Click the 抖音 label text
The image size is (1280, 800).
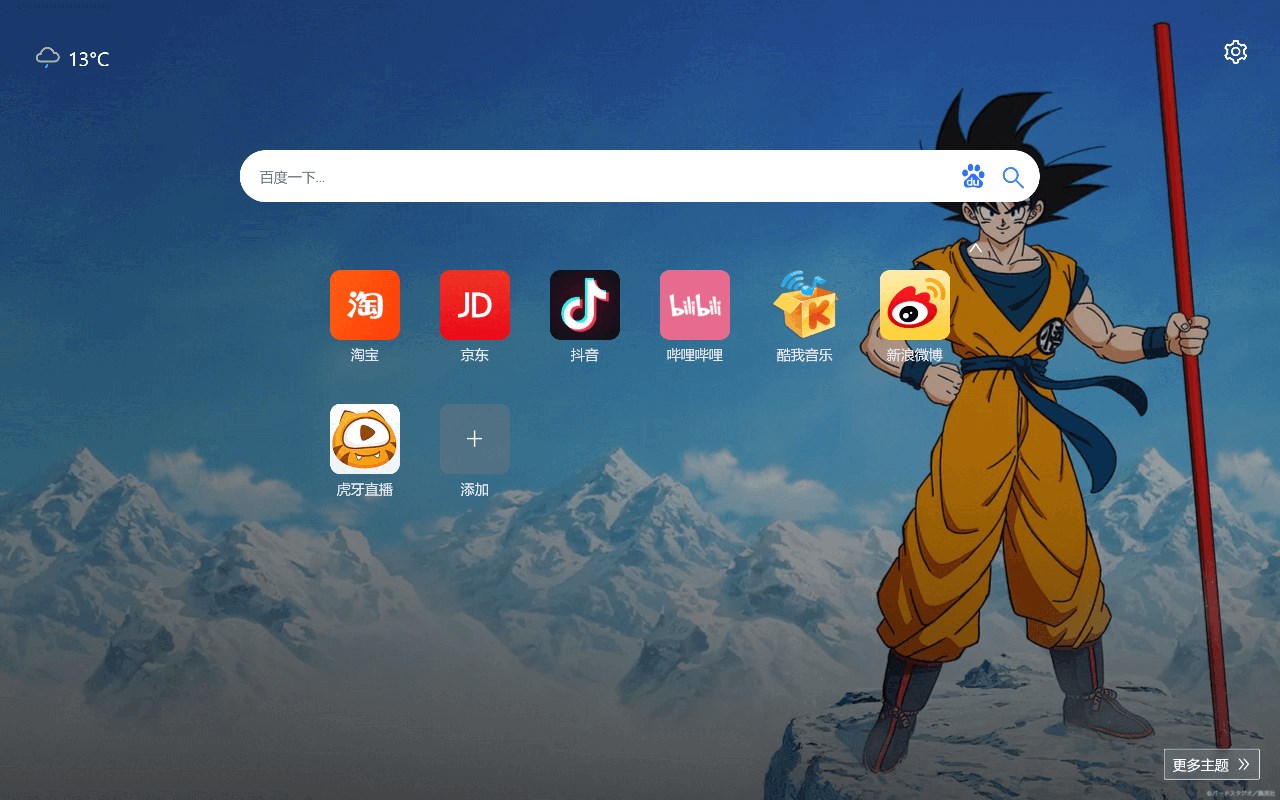pos(585,355)
